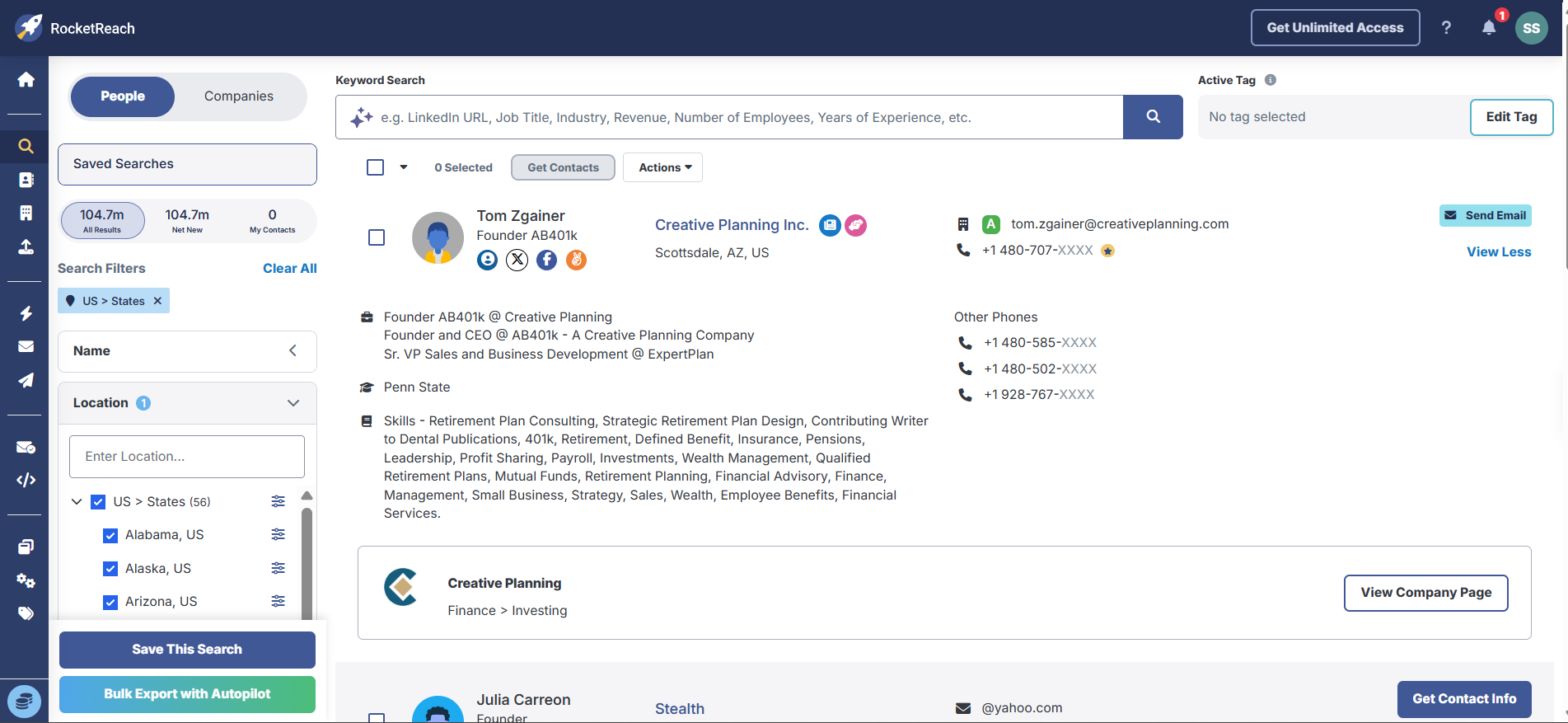
Task: Collapse the US > States tree
Action: 77,501
